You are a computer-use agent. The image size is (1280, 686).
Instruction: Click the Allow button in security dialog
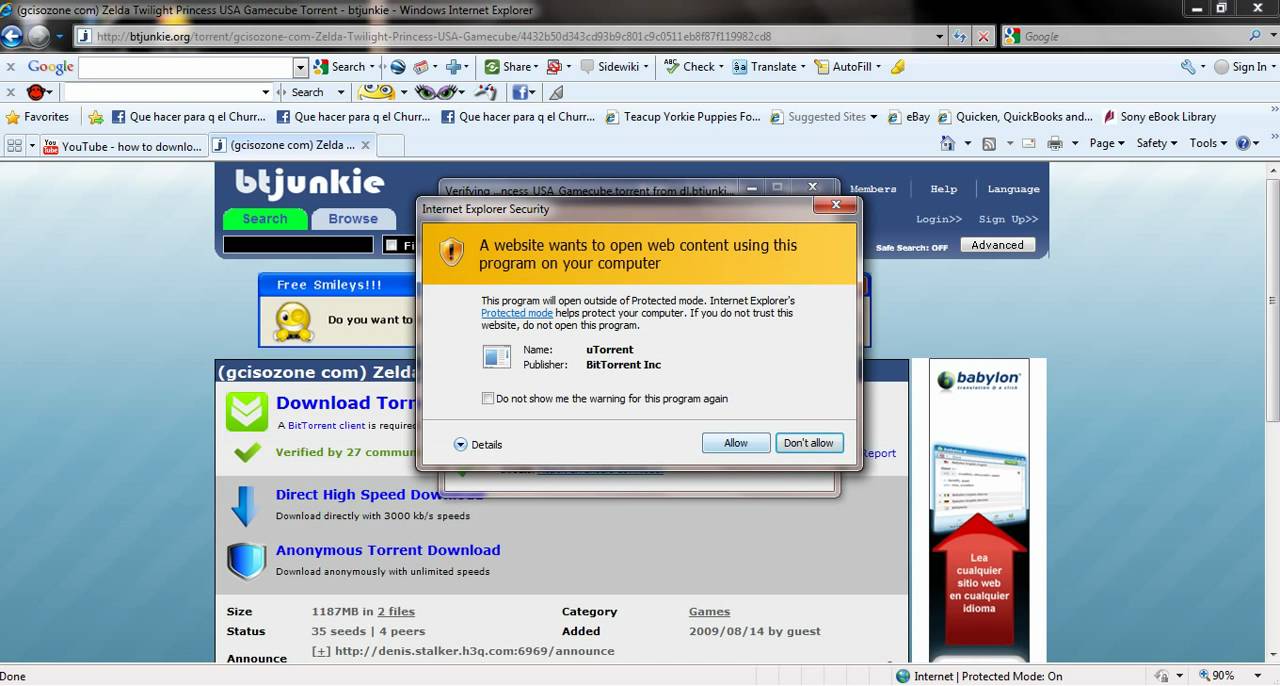(735, 443)
